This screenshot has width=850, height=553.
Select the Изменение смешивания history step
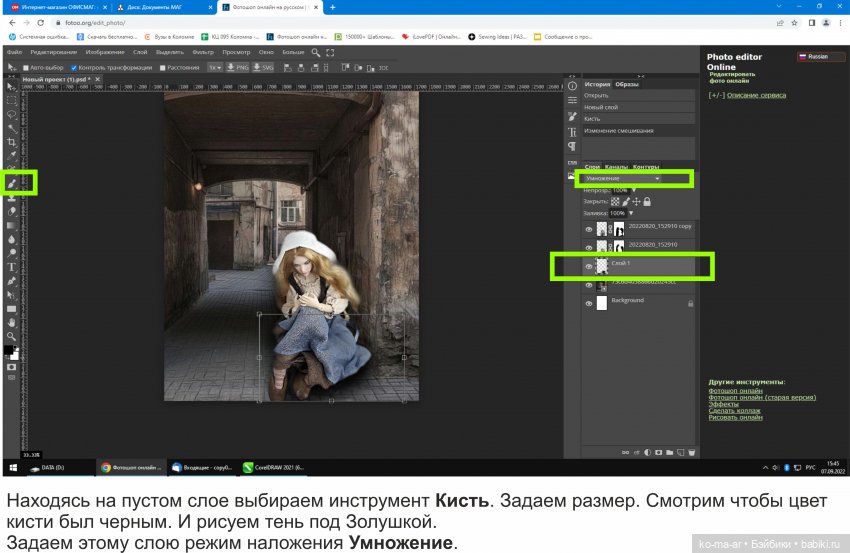pos(639,131)
